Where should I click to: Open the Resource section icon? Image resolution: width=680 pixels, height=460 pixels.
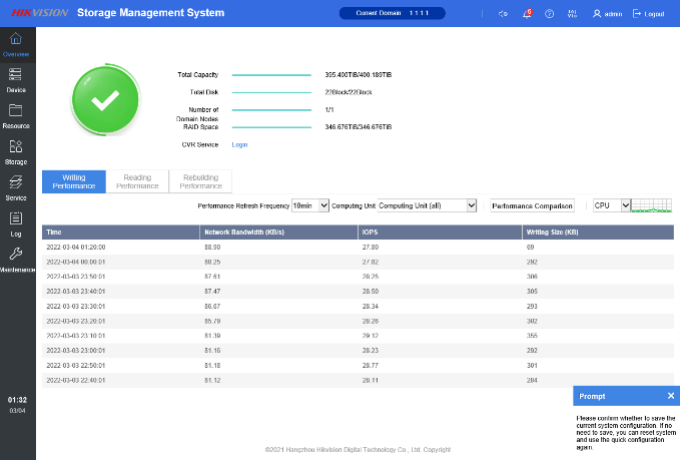click(16, 115)
